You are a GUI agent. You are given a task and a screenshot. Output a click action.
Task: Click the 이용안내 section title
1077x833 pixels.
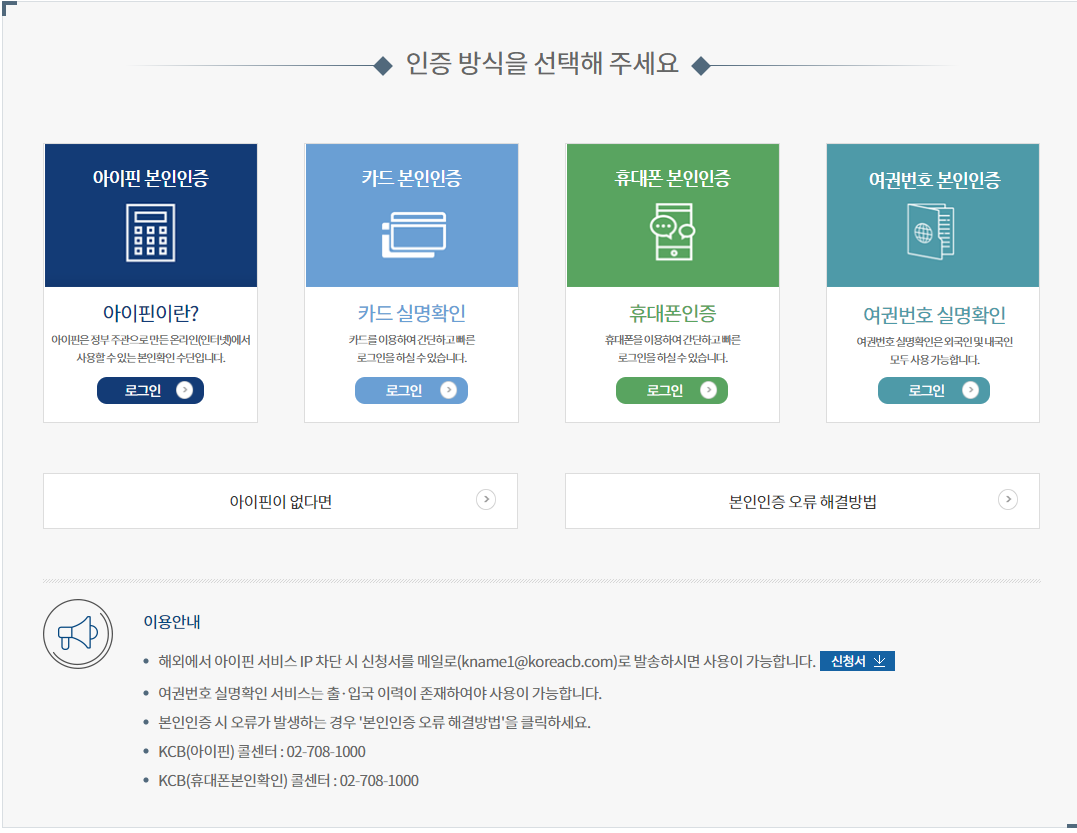point(172,621)
